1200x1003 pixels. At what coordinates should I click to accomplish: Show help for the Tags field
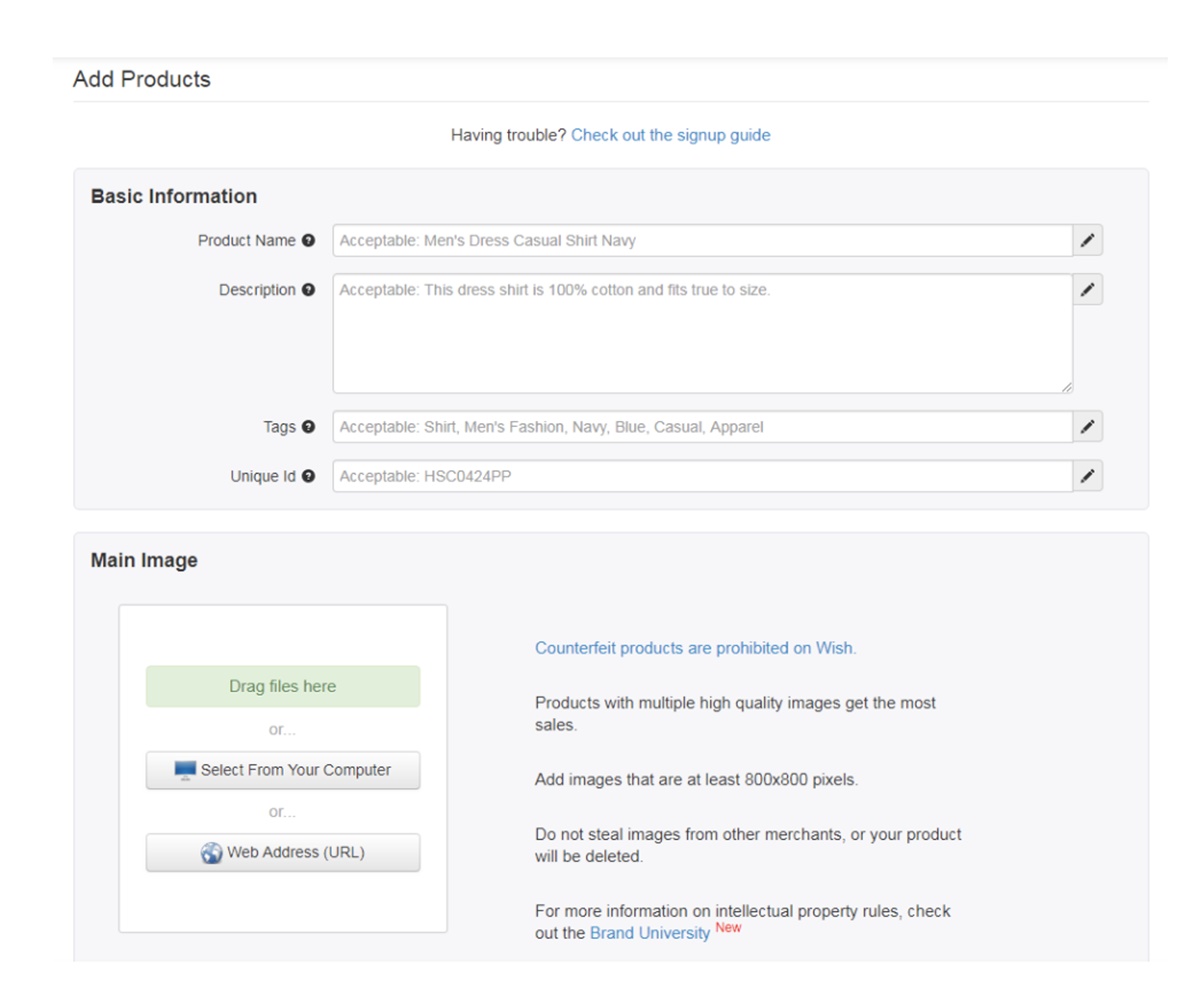308,427
